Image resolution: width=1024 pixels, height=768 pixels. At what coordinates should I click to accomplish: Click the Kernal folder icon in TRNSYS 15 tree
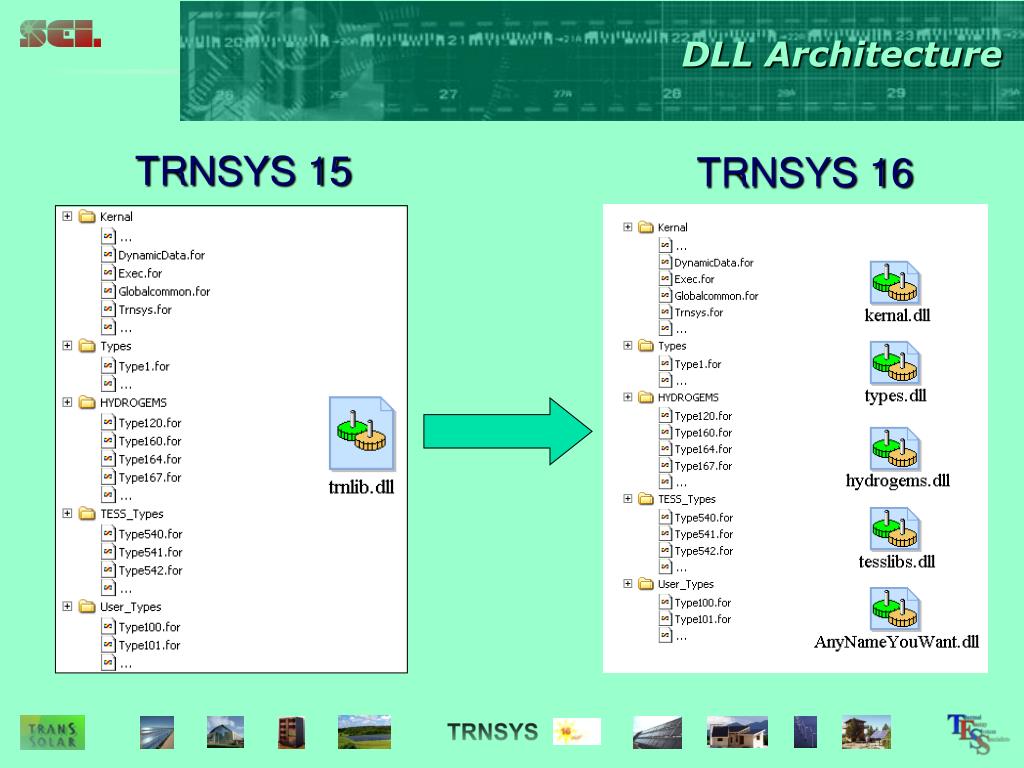[x=87, y=216]
